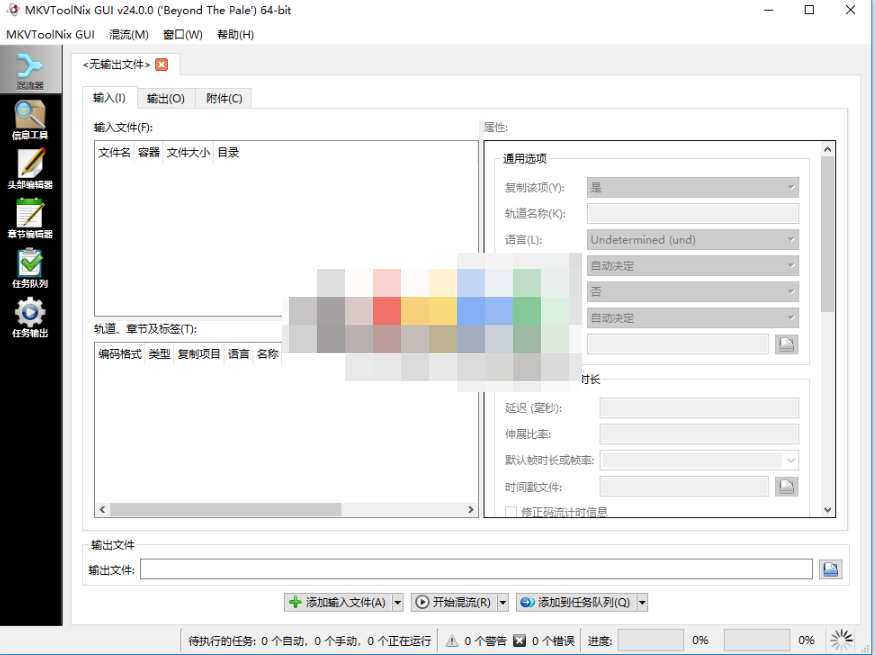Select the 混流器 sidebar icon

(x=30, y=70)
